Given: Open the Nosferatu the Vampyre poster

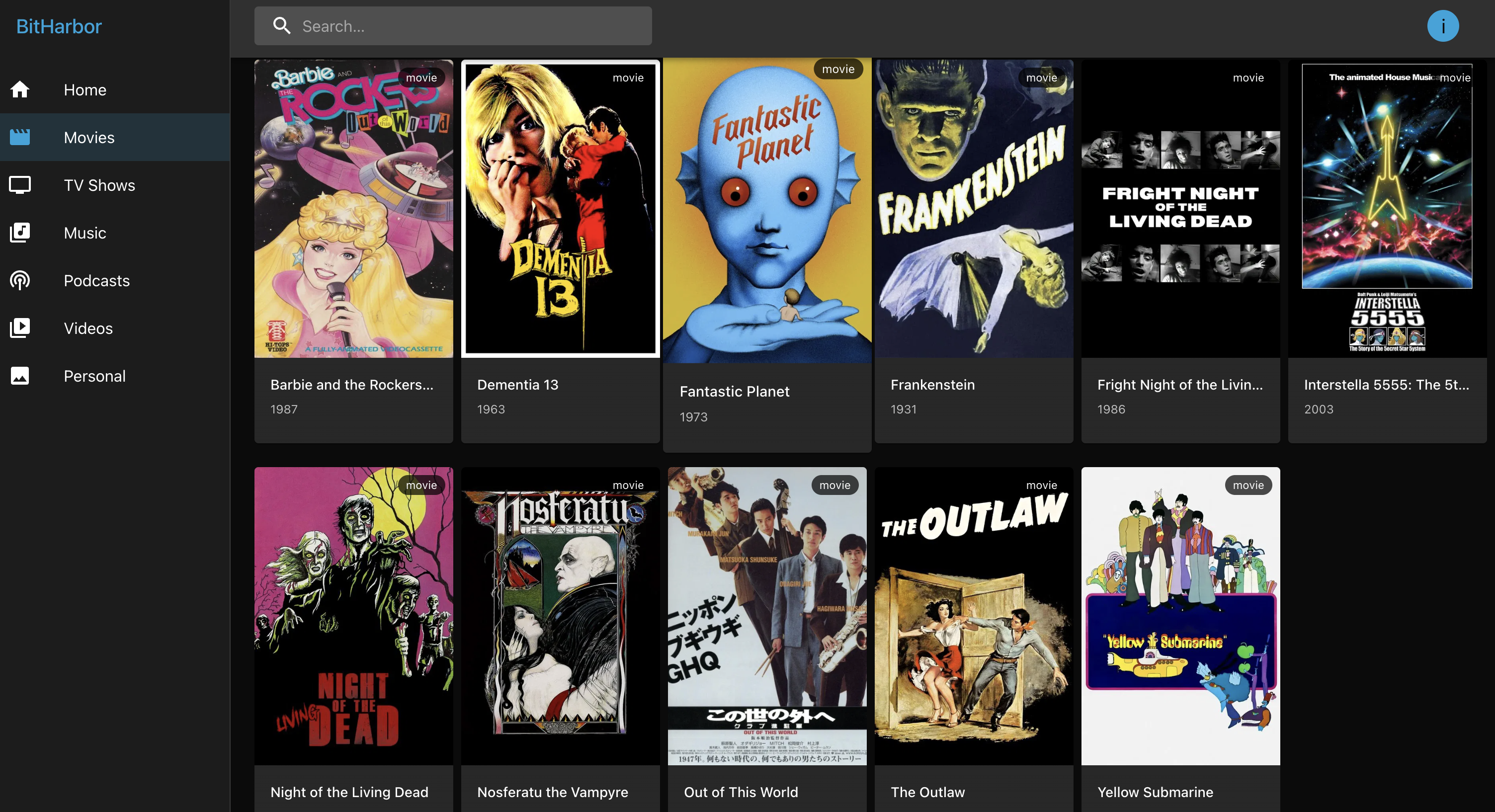Looking at the screenshot, I should [x=560, y=615].
